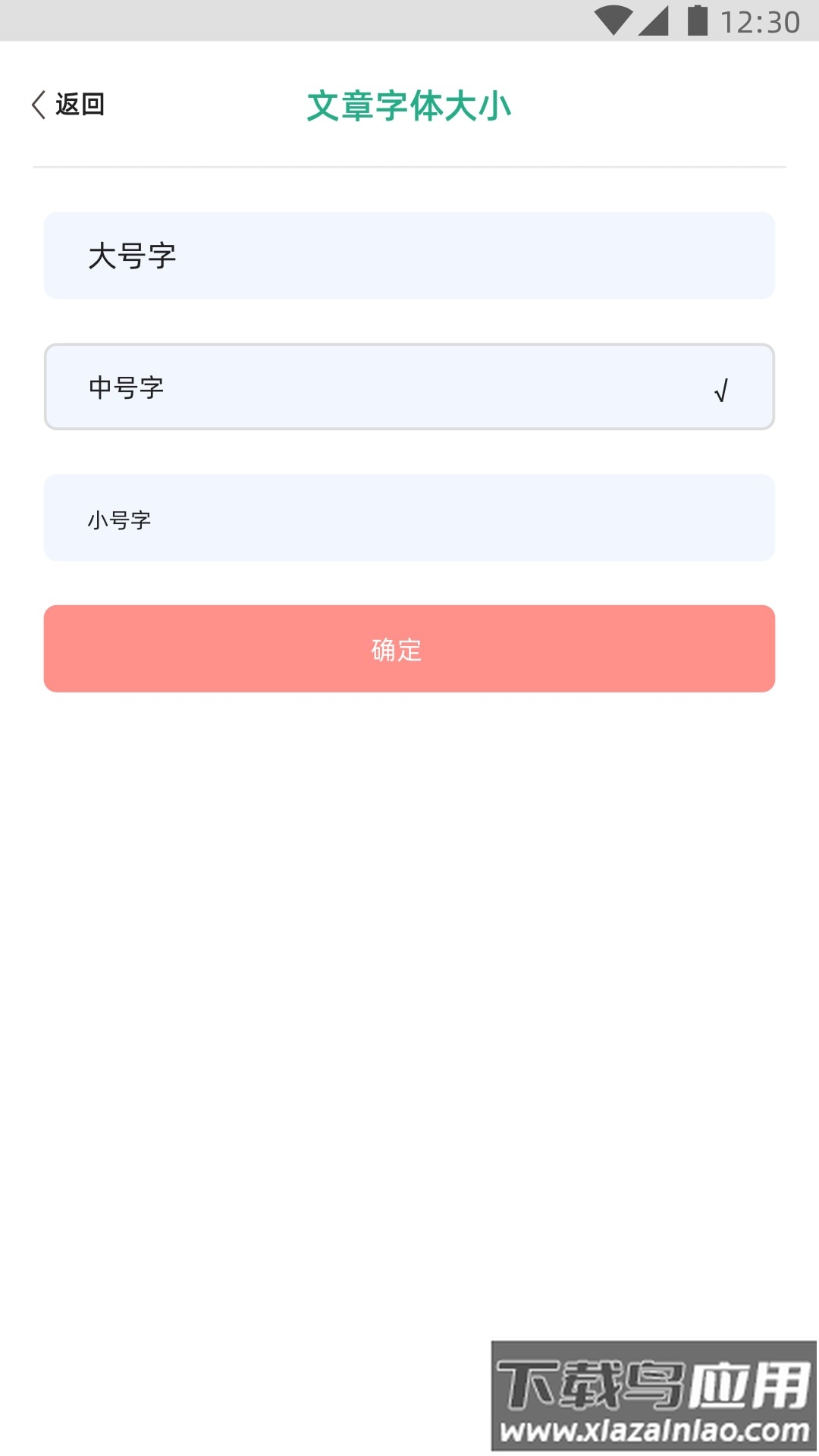819x1456 pixels.
Task: Click the cellular signal strength icon
Action: [653, 20]
